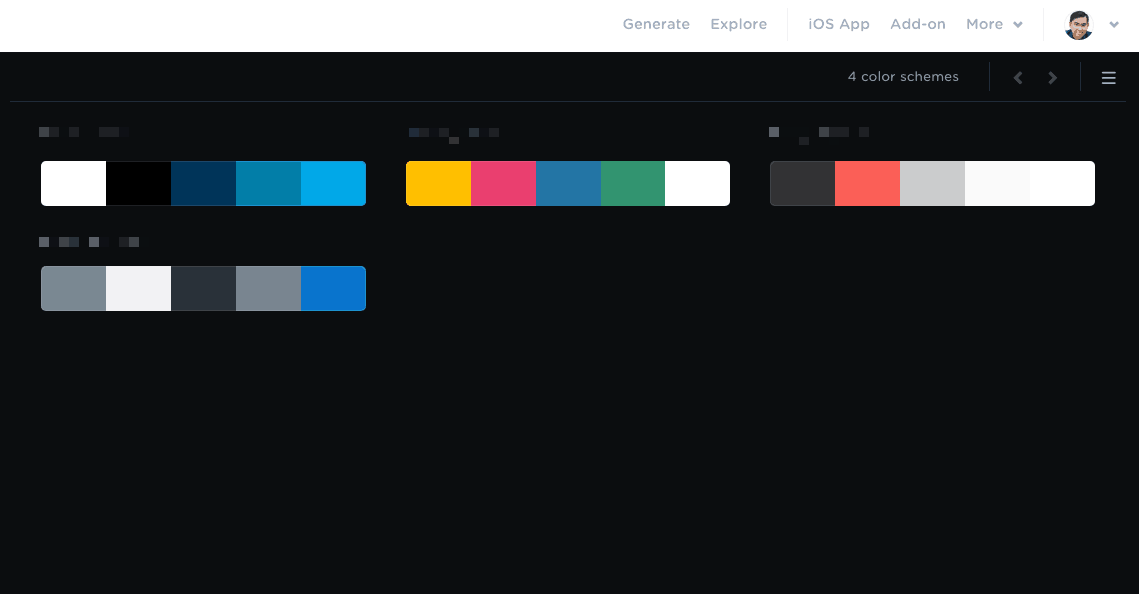Go to the next page arrow
The width and height of the screenshot is (1139, 594).
[1053, 78]
